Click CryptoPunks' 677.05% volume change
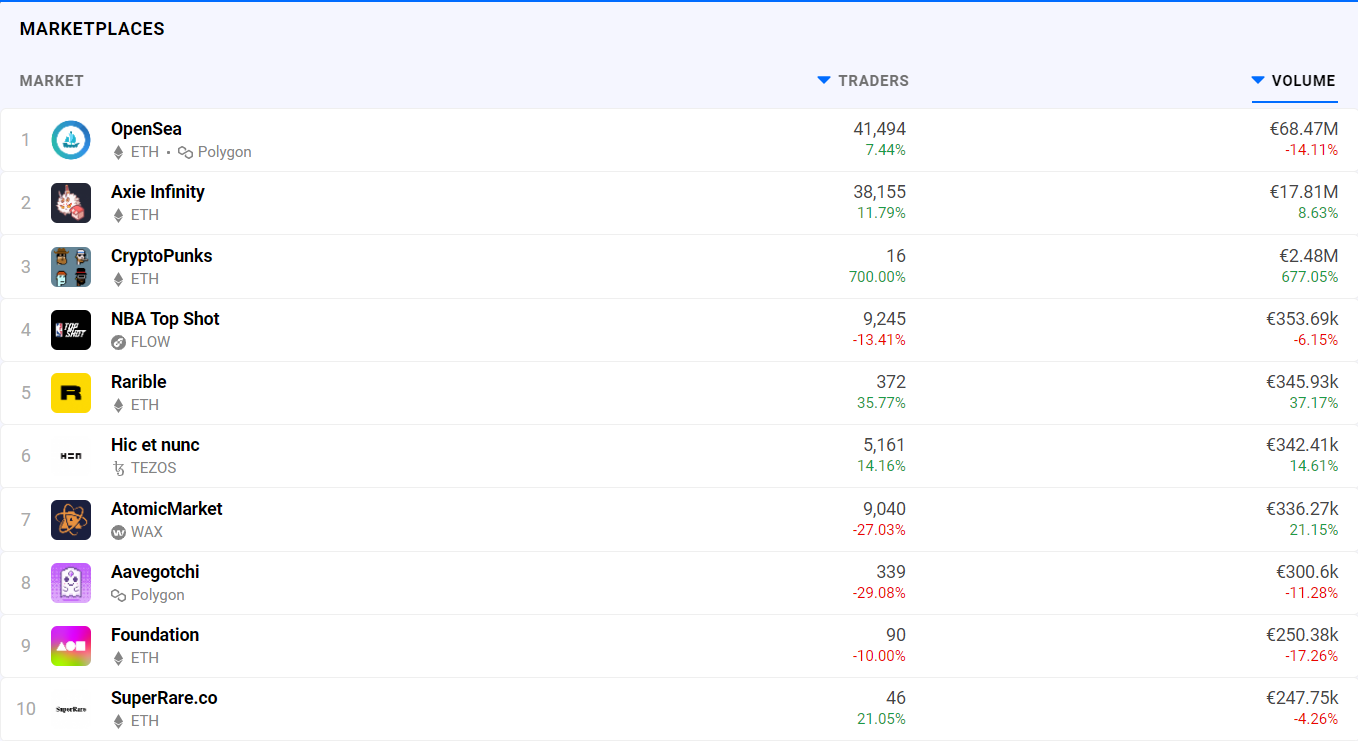Viewport: 1358px width, 741px height. pyautogui.click(x=1310, y=276)
